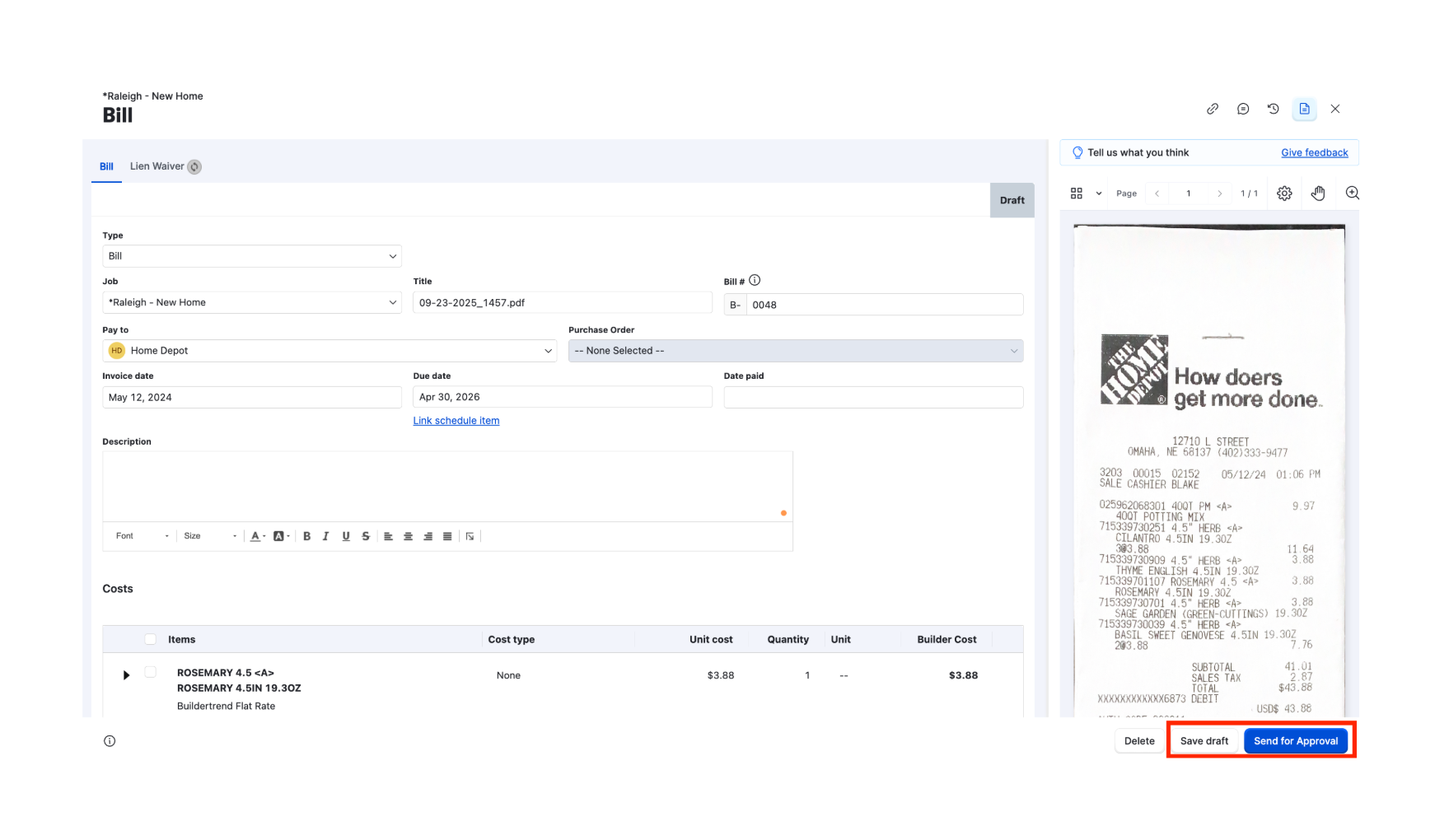Viewport: 1449px width, 840px height.
Task: Apply underline formatting to description
Action: pyautogui.click(x=346, y=536)
